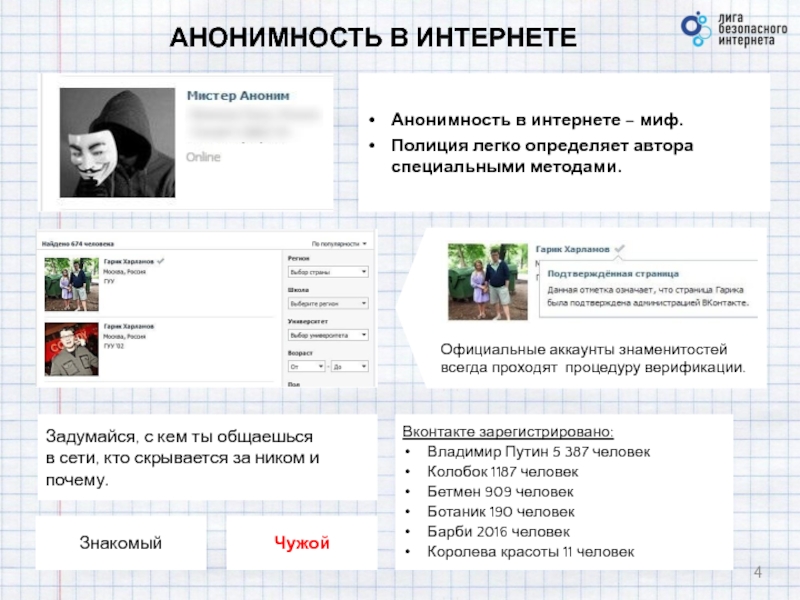Click the checkmark above Подтверждённая страница tooltip
Image resolution: width=800 pixels, height=600 pixels.
tap(619, 248)
